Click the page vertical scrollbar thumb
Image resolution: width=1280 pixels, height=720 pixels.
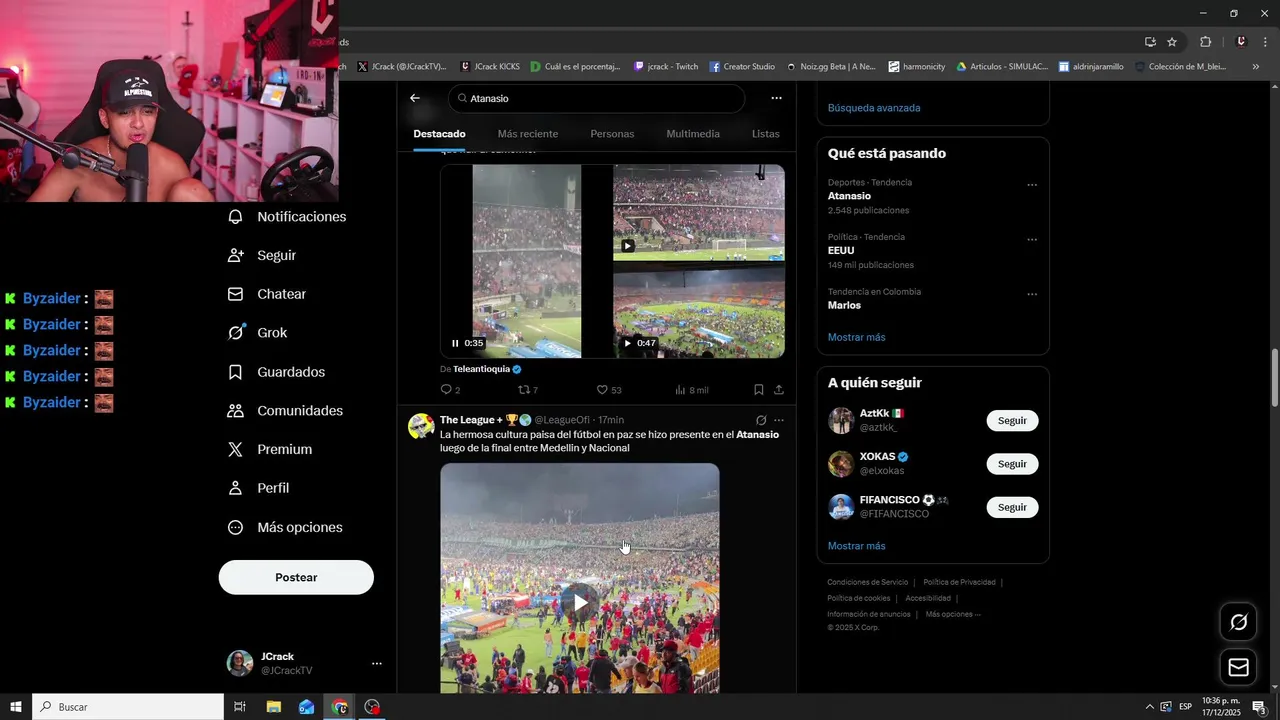pos(1274,378)
